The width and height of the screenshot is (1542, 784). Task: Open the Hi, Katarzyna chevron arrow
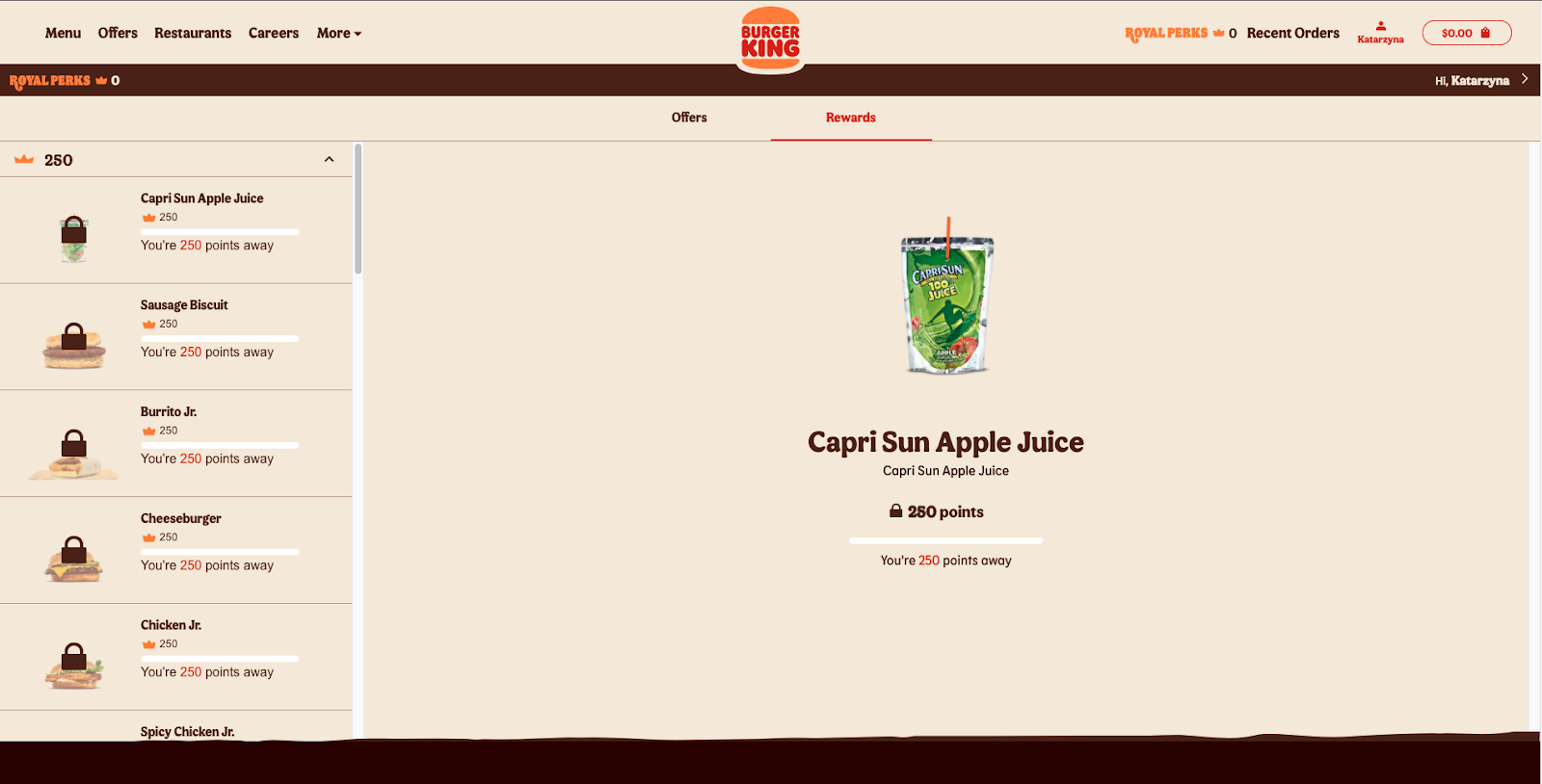tap(1525, 79)
